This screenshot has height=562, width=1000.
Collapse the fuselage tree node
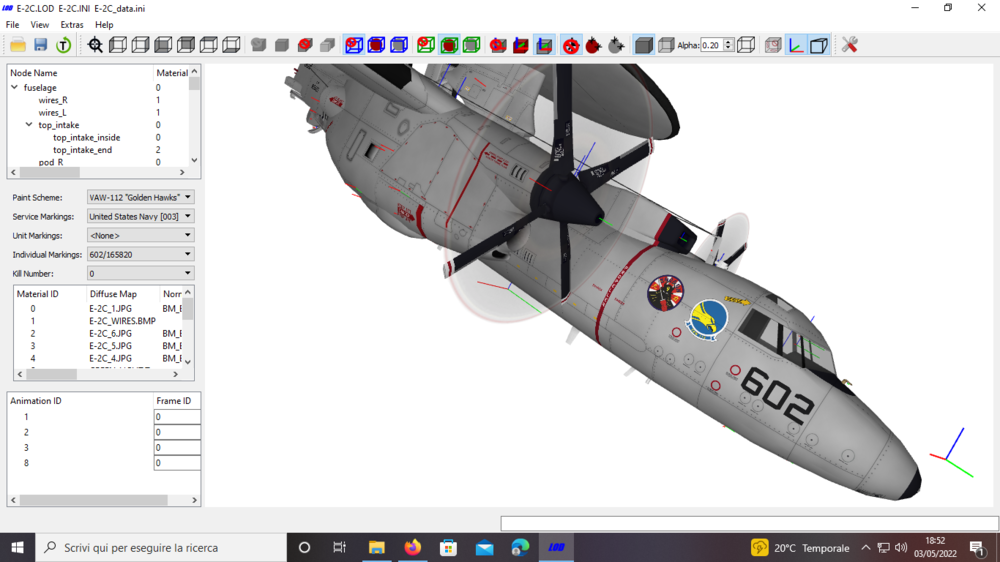point(15,87)
